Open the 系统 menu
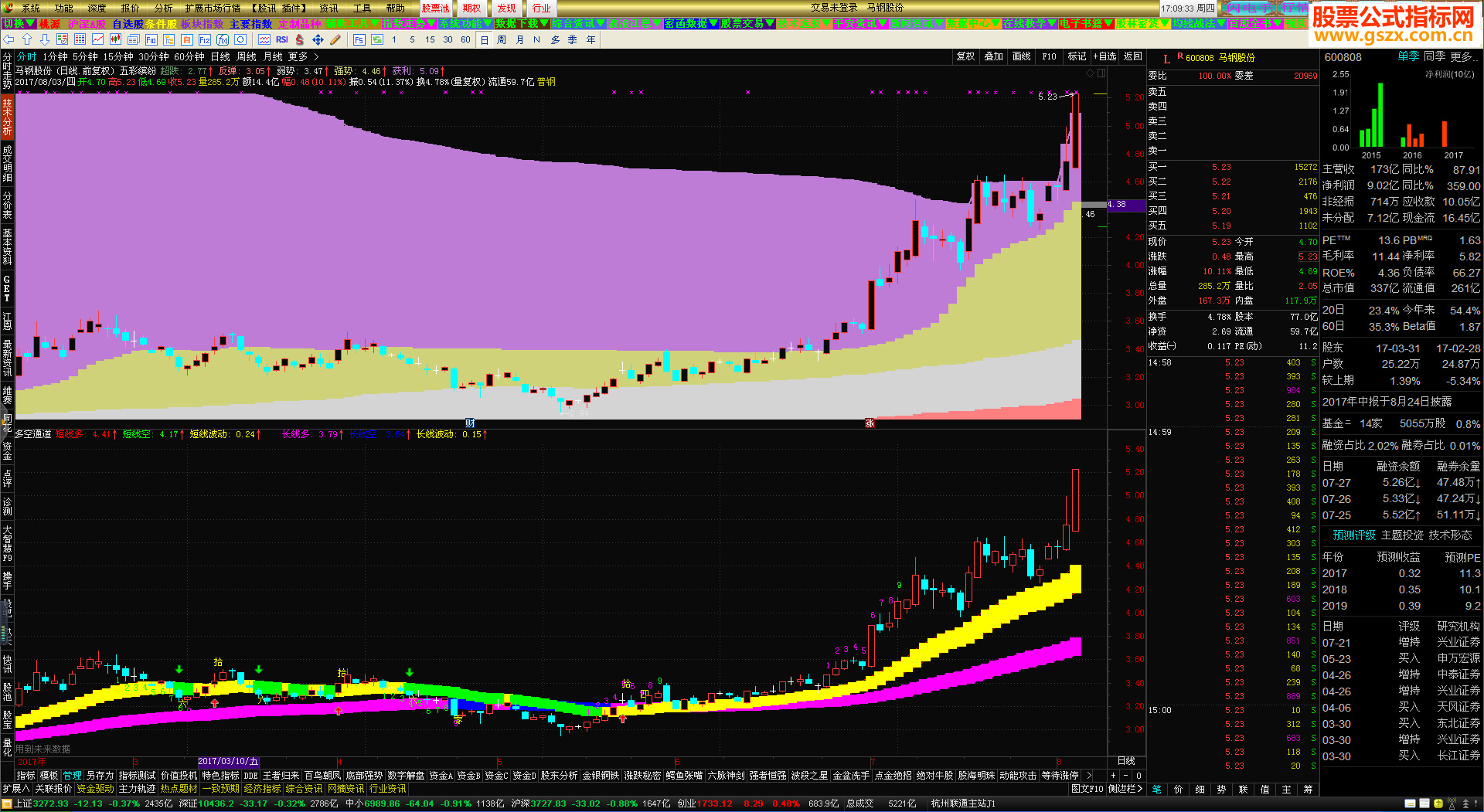Screen dimensions: 1484x812 [x=31, y=8]
